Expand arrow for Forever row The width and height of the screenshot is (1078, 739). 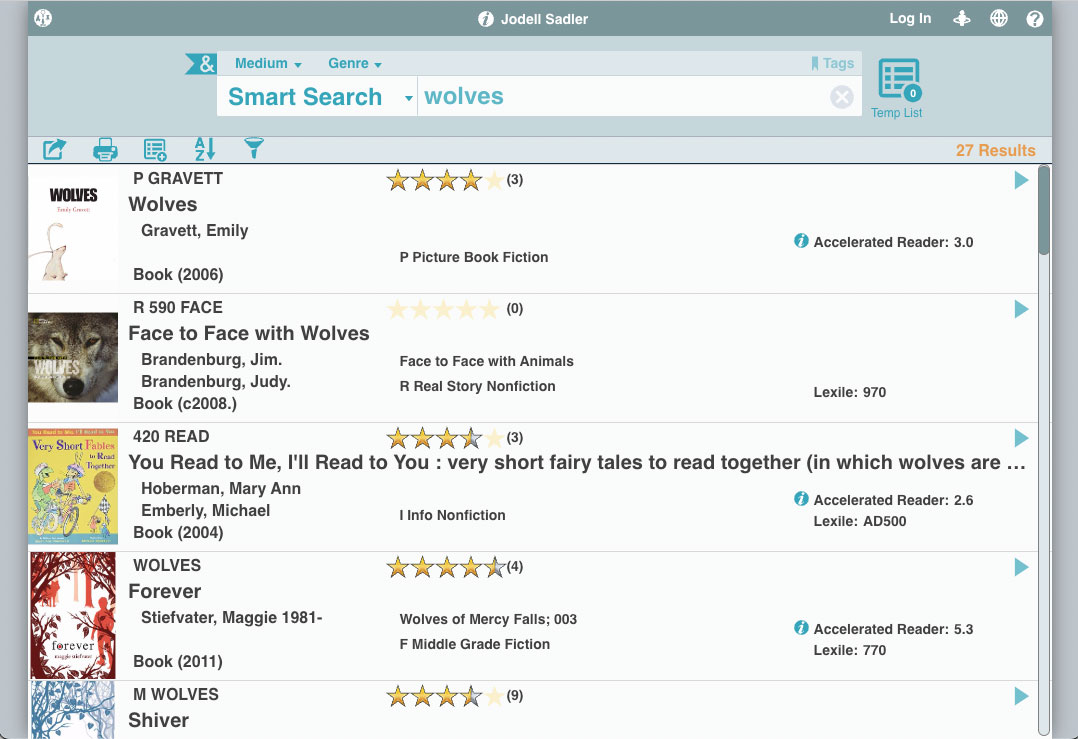[1022, 567]
